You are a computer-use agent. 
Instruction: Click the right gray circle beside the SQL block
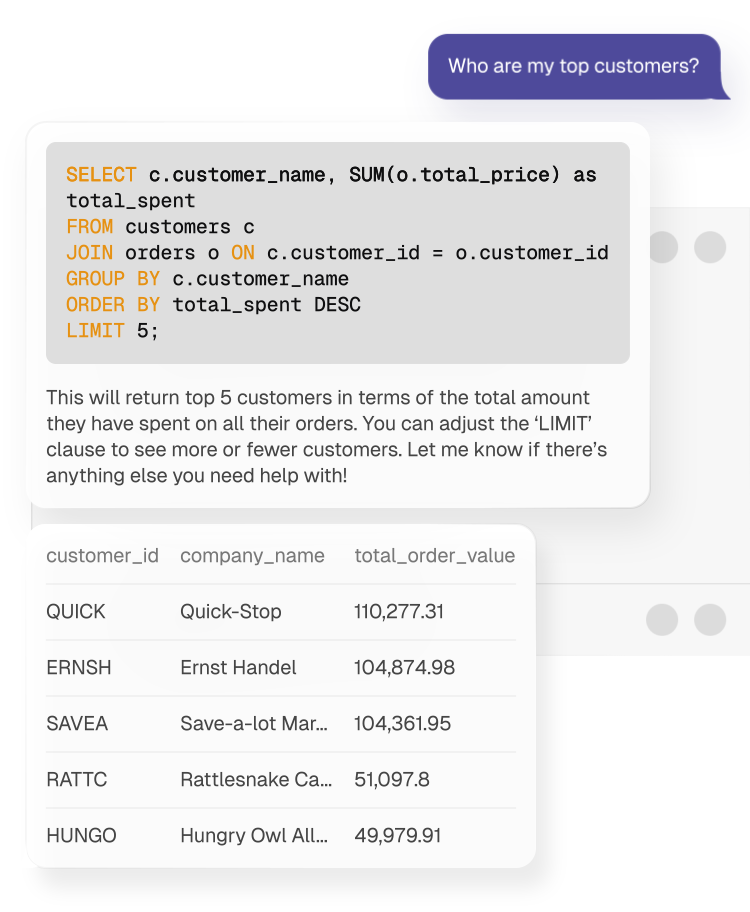pyautogui.click(x=710, y=247)
